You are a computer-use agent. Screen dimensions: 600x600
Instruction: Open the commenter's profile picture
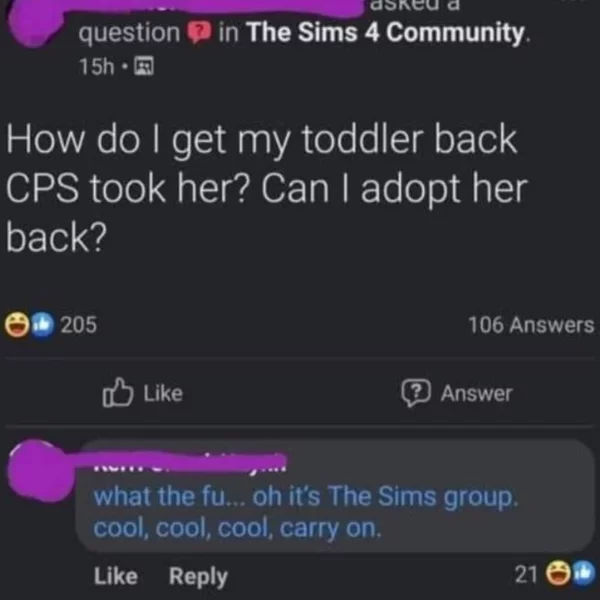point(38,470)
